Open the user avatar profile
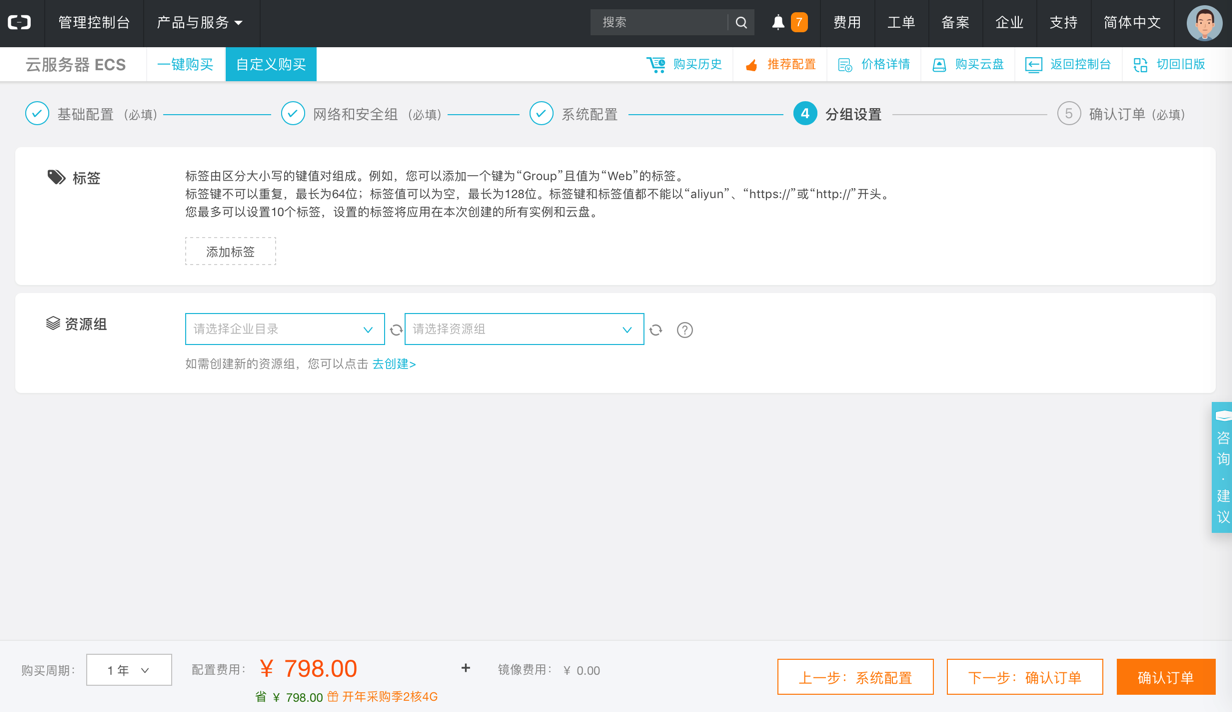Screen dimensions: 1232x712 point(1204,22)
